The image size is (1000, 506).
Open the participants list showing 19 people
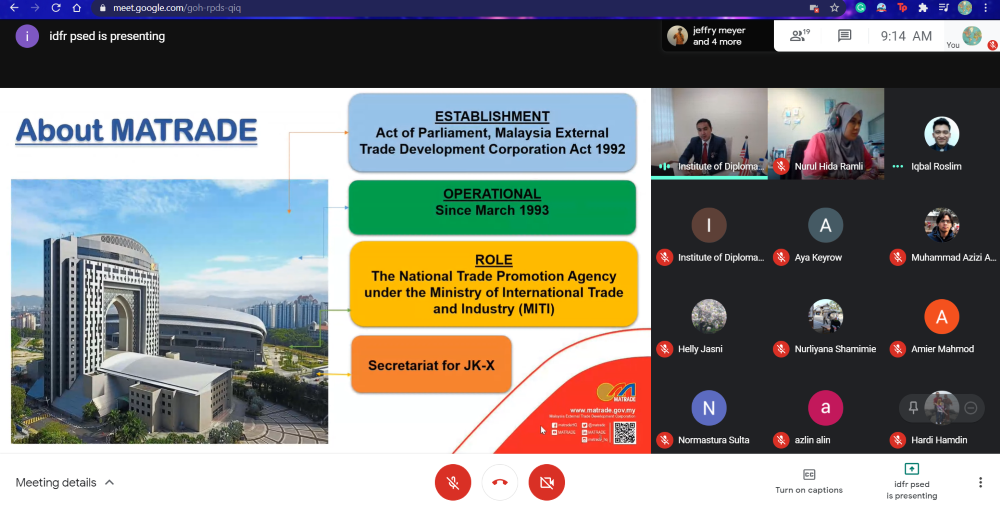[x=799, y=36]
